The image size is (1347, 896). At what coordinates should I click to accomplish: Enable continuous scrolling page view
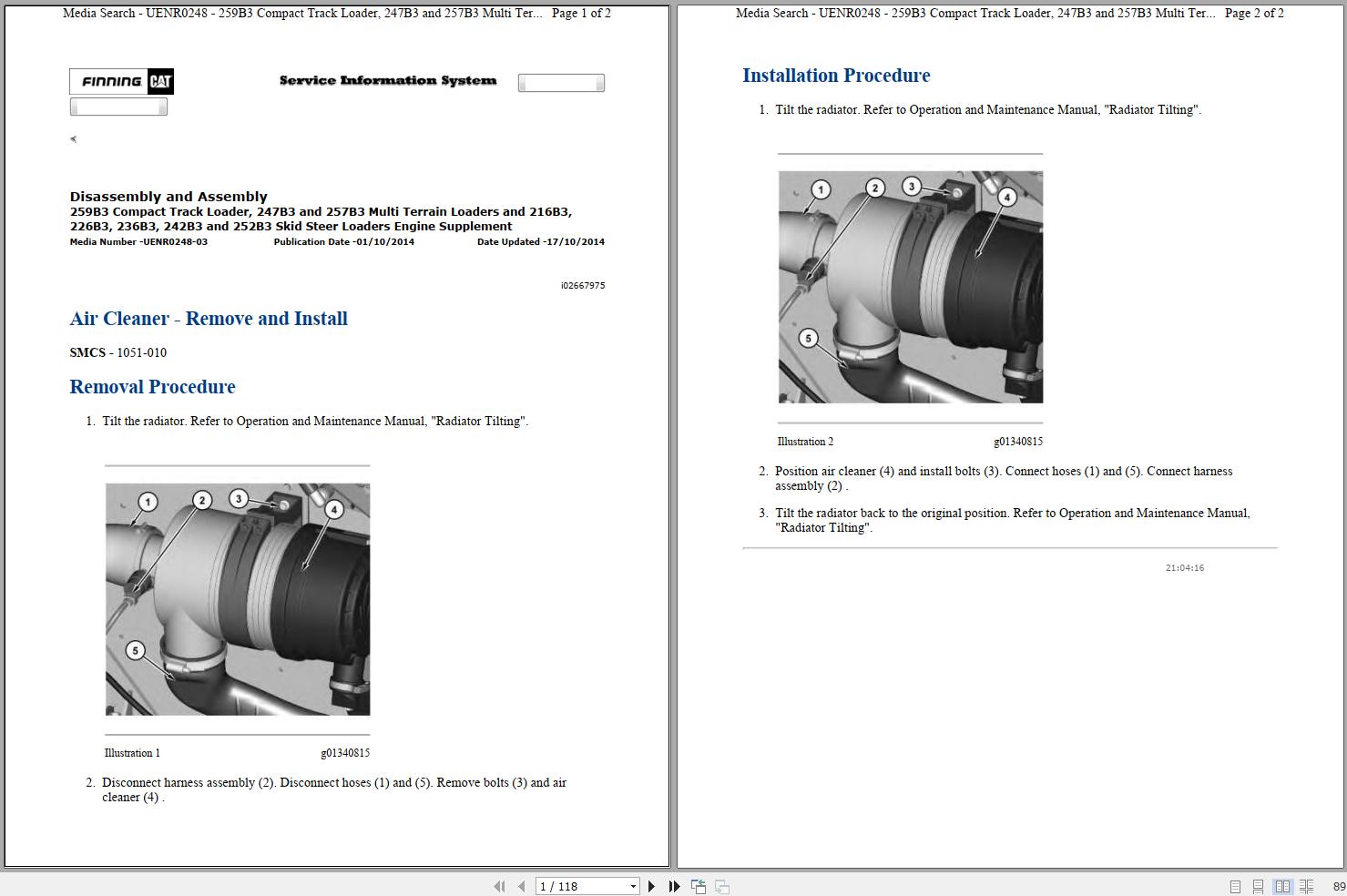(x=1258, y=886)
